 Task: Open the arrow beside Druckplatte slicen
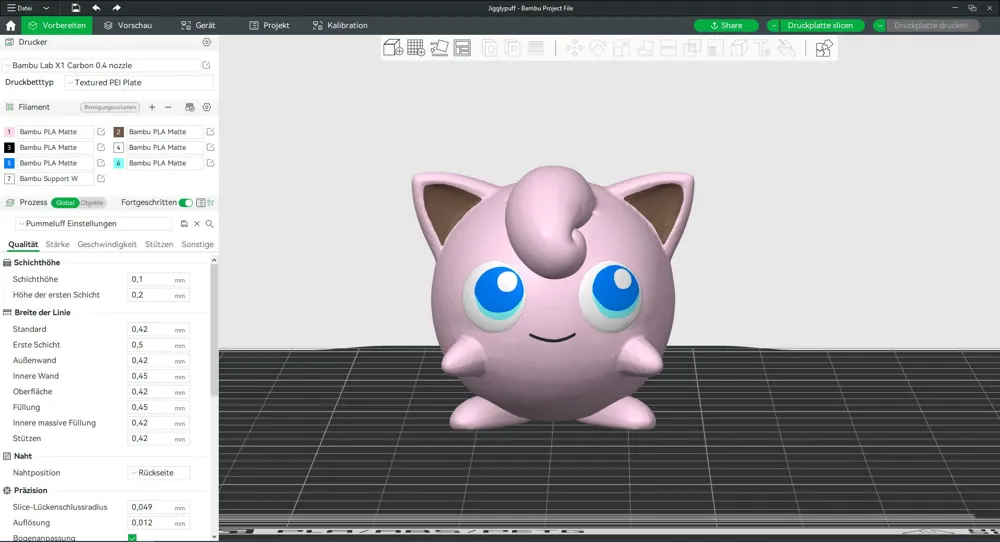click(x=774, y=26)
